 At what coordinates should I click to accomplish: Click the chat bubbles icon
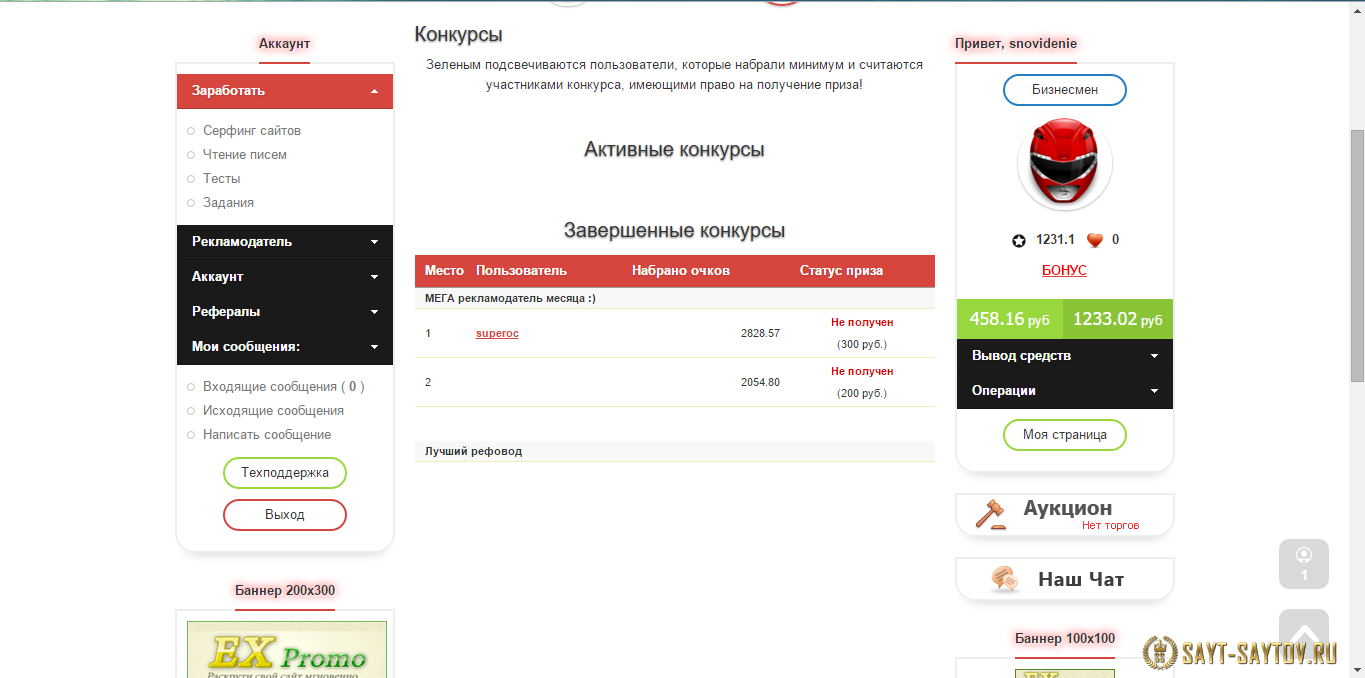(1004, 579)
